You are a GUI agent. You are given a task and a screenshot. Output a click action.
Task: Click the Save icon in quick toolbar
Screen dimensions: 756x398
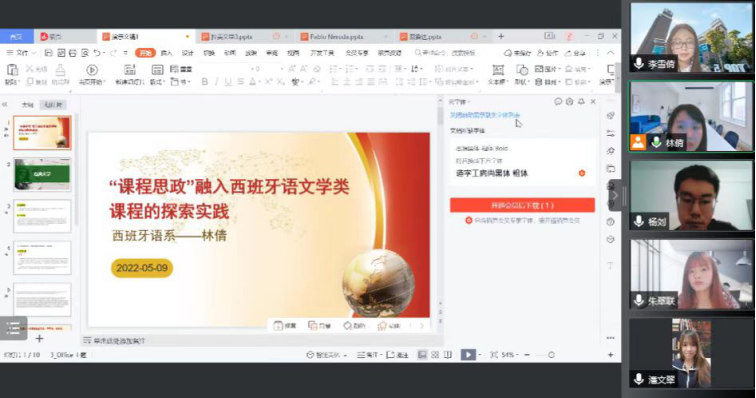coord(49,53)
